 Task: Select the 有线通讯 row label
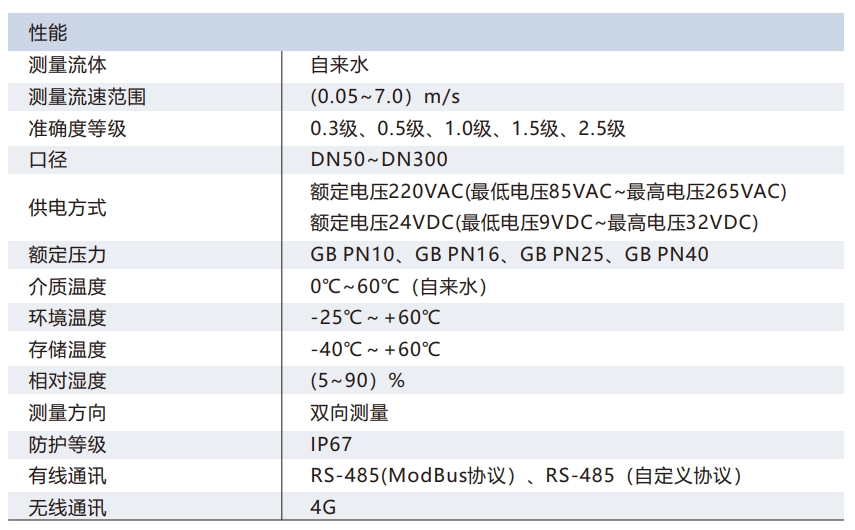68,476
